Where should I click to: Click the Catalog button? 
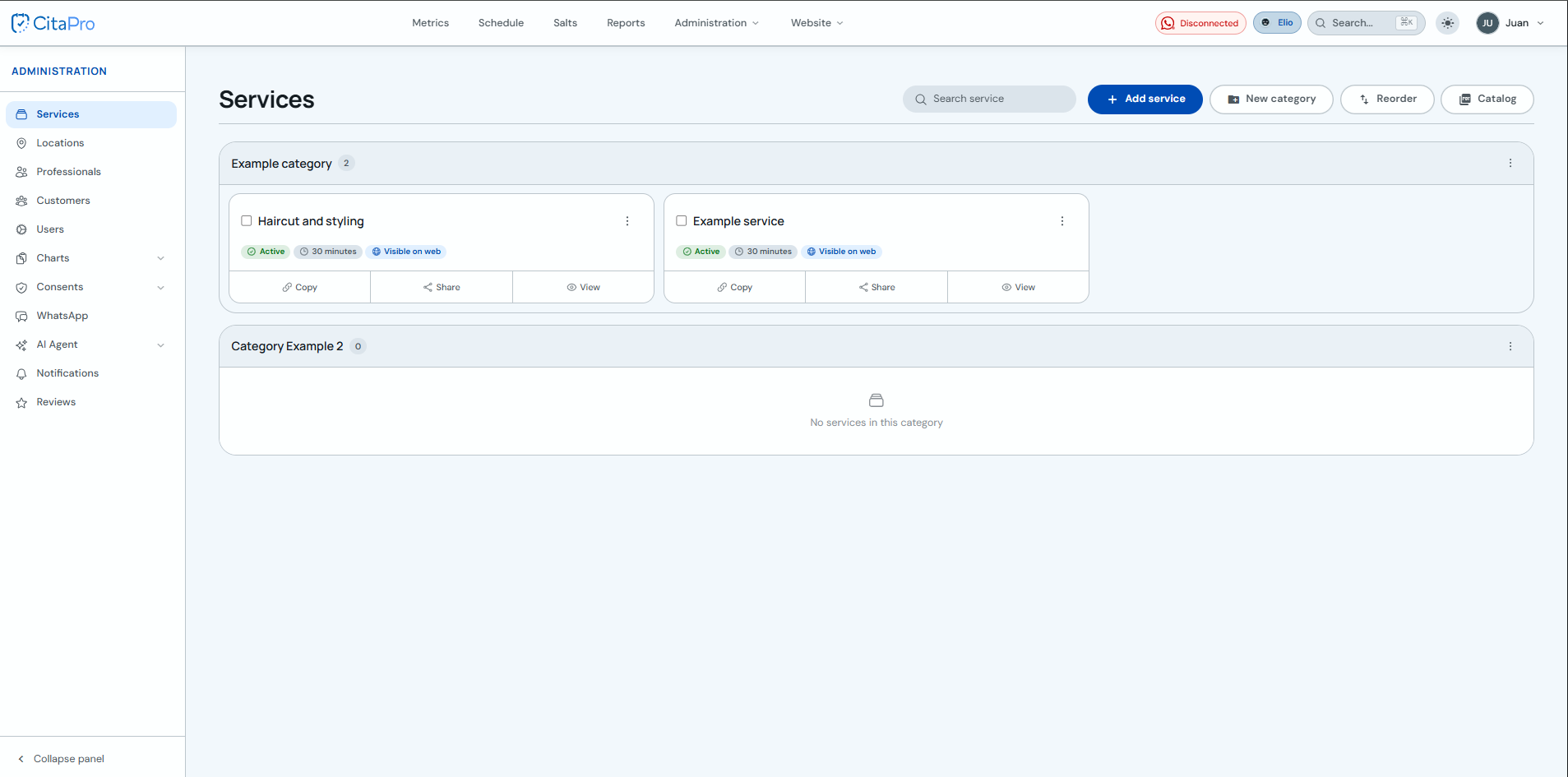1487,99
